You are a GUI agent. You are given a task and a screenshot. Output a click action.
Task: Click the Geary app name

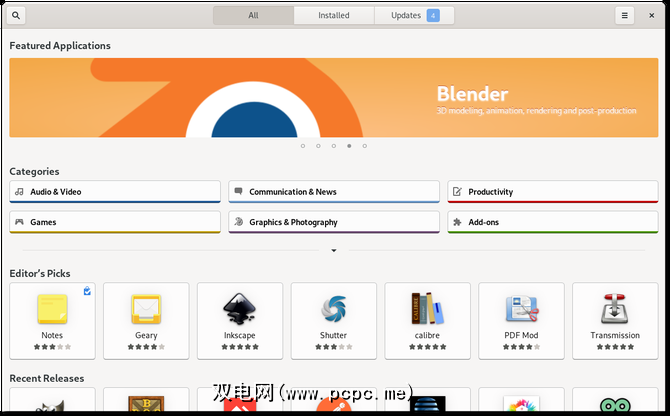(146, 335)
